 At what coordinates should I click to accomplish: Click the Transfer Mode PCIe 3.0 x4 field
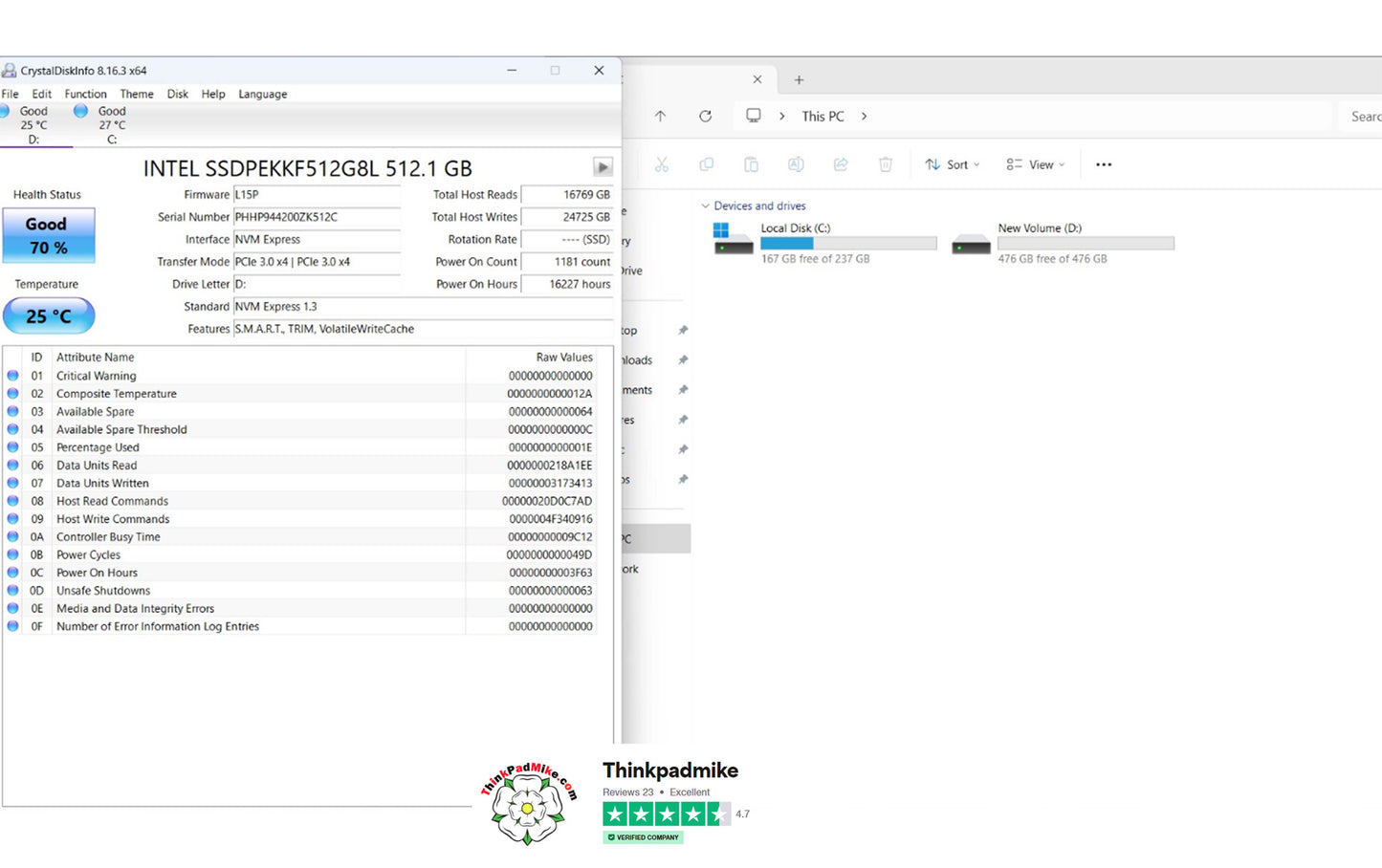click(x=317, y=262)
